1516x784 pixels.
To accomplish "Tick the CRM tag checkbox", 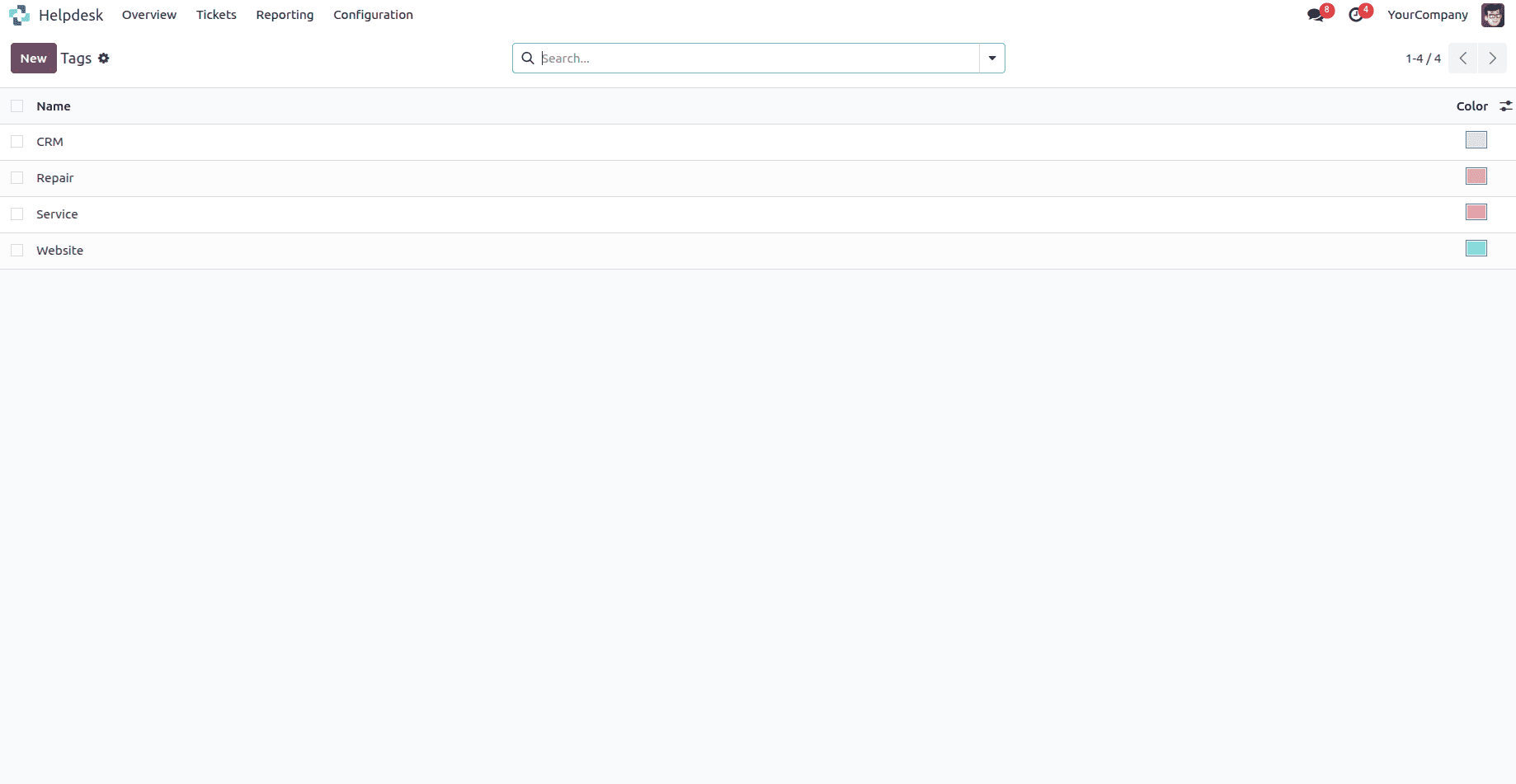I will pos(17,142).
